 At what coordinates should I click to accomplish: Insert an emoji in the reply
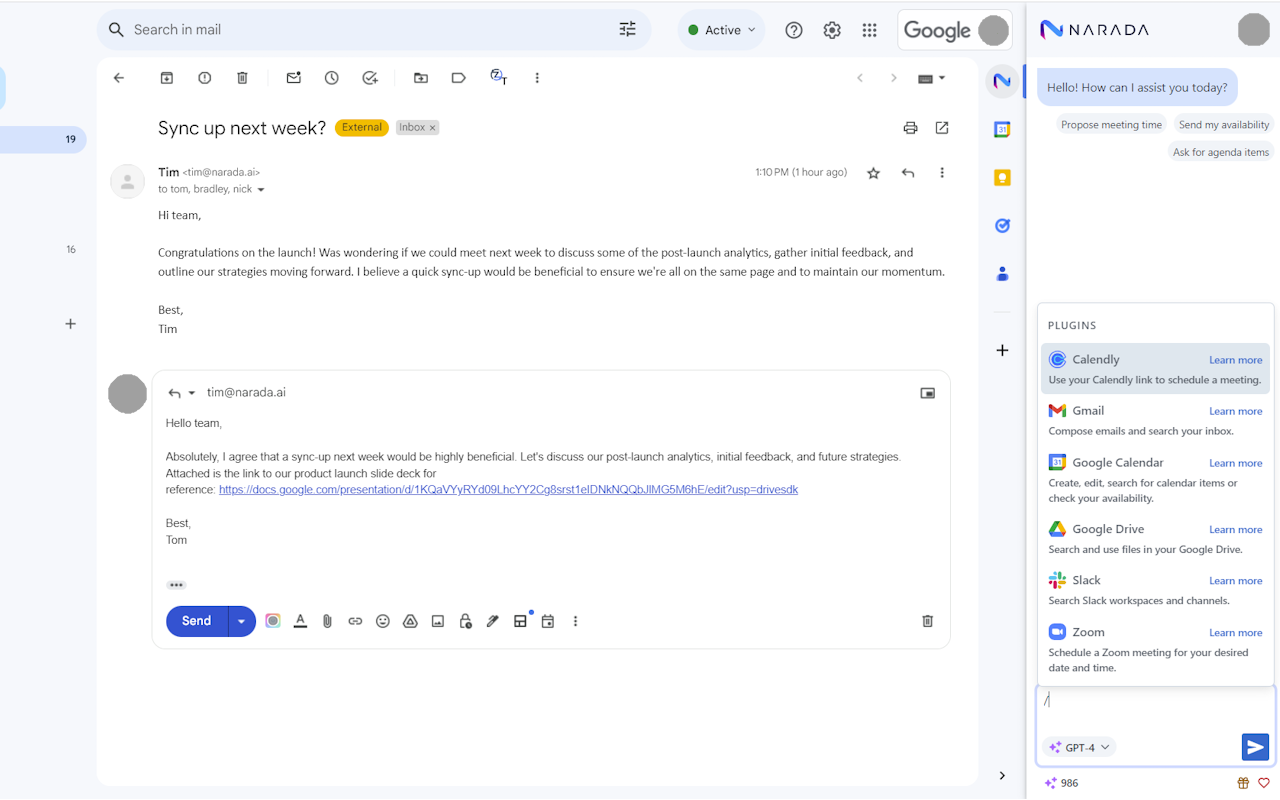383,620
